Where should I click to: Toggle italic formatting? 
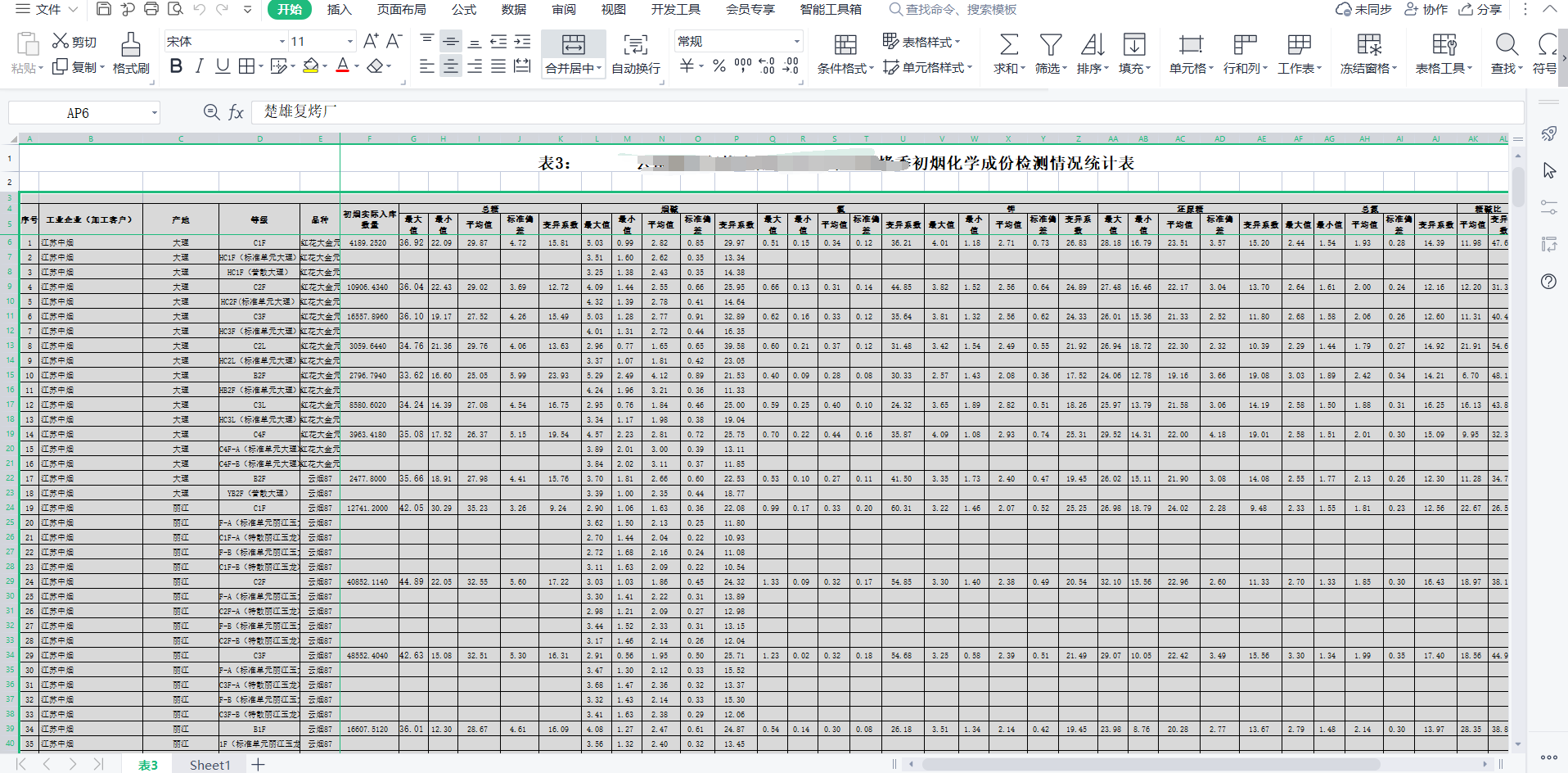[199, 66]
